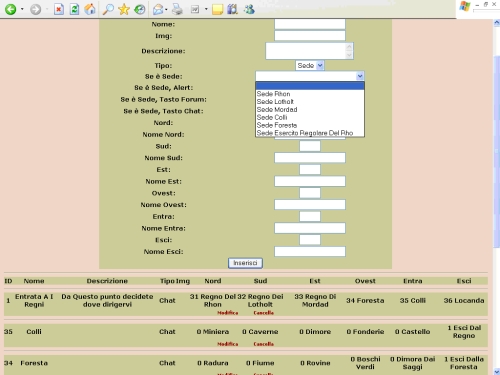The width and height of the screenshot is (500, 375).
Task: Focus the Ovest number field
Action: (x=310, y=193)
